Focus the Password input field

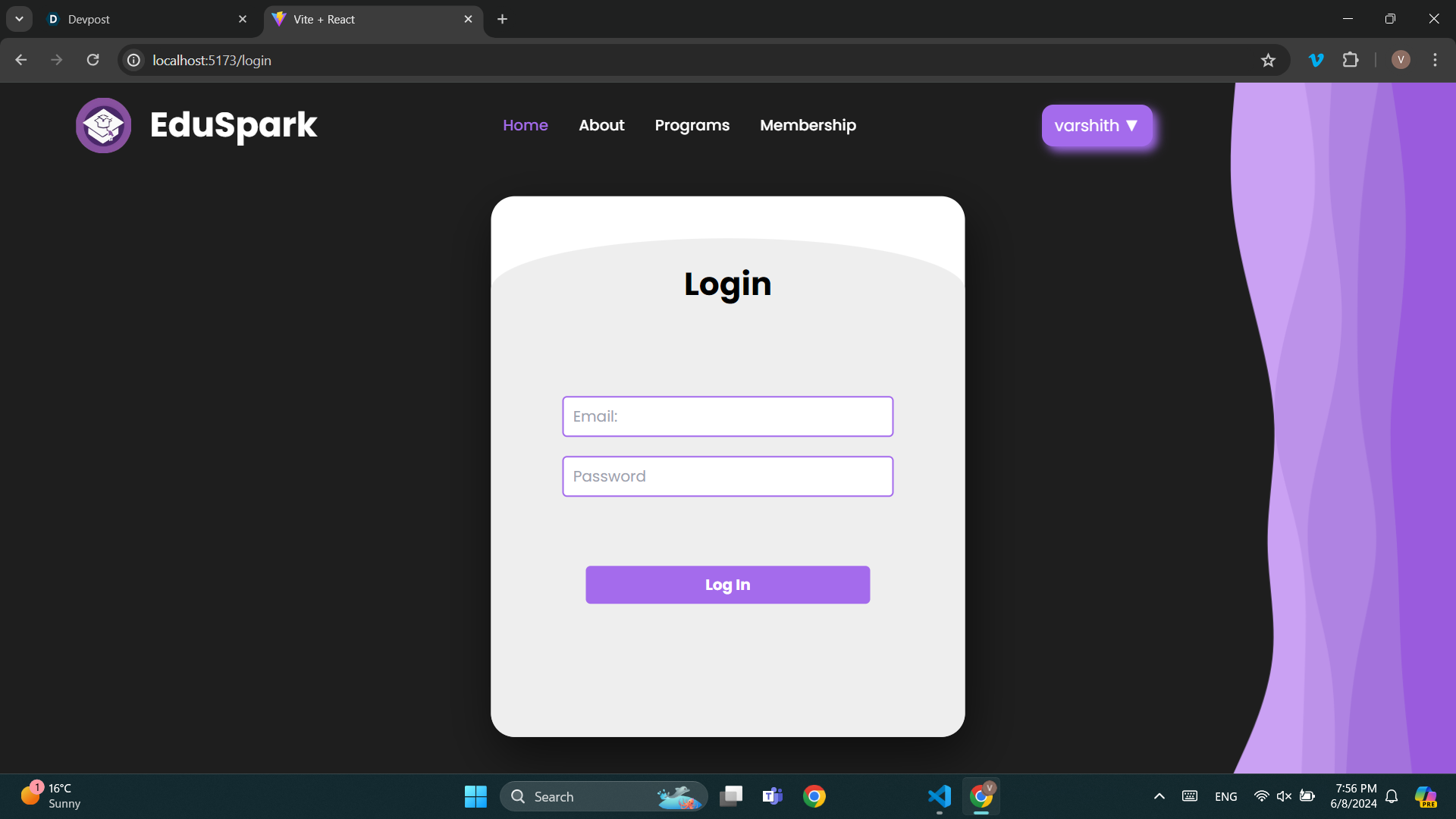[x=727, y=476]
